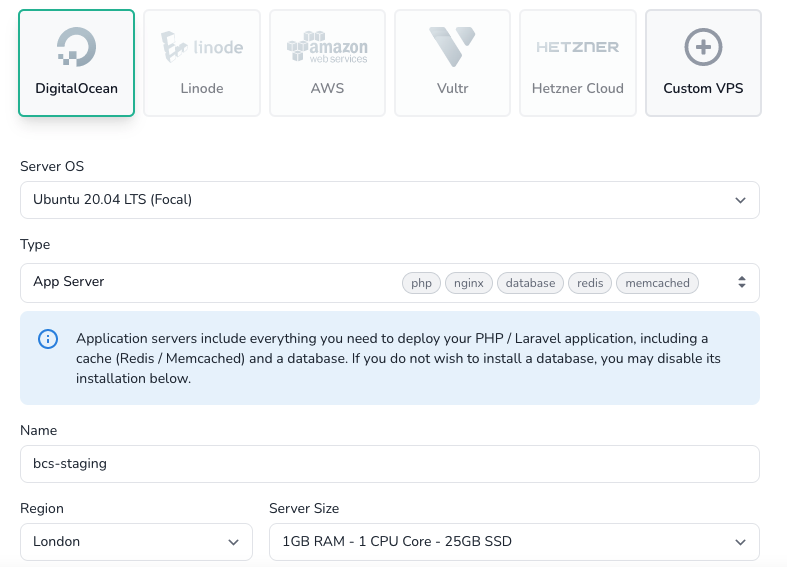Click the Type dropdown up-down arrows
This screenshot has height=567, width=787.
point(741,283)
